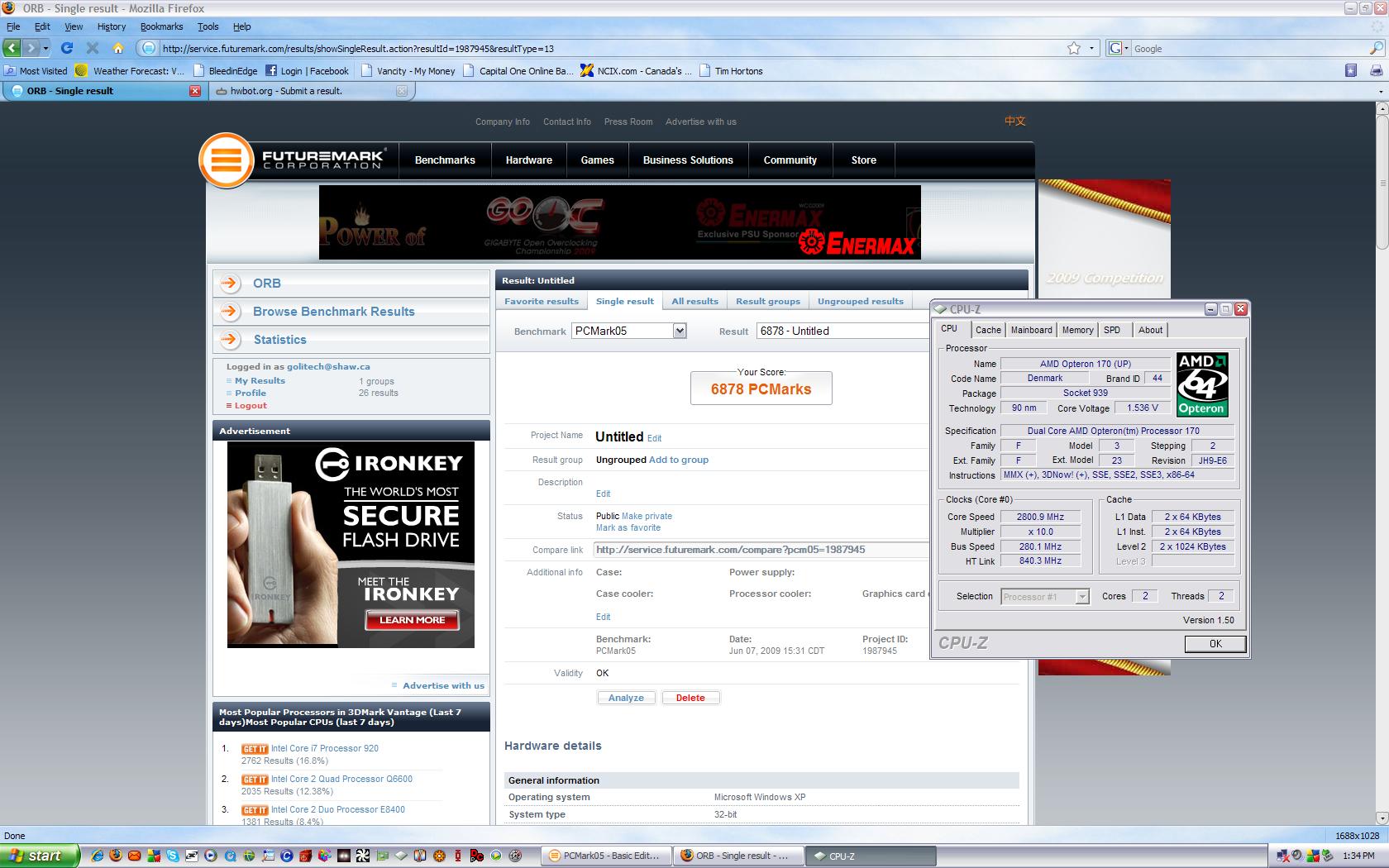Open the CPU-Z About tab
Viewport: 1389px width, 868px height.
[1150, 330]
